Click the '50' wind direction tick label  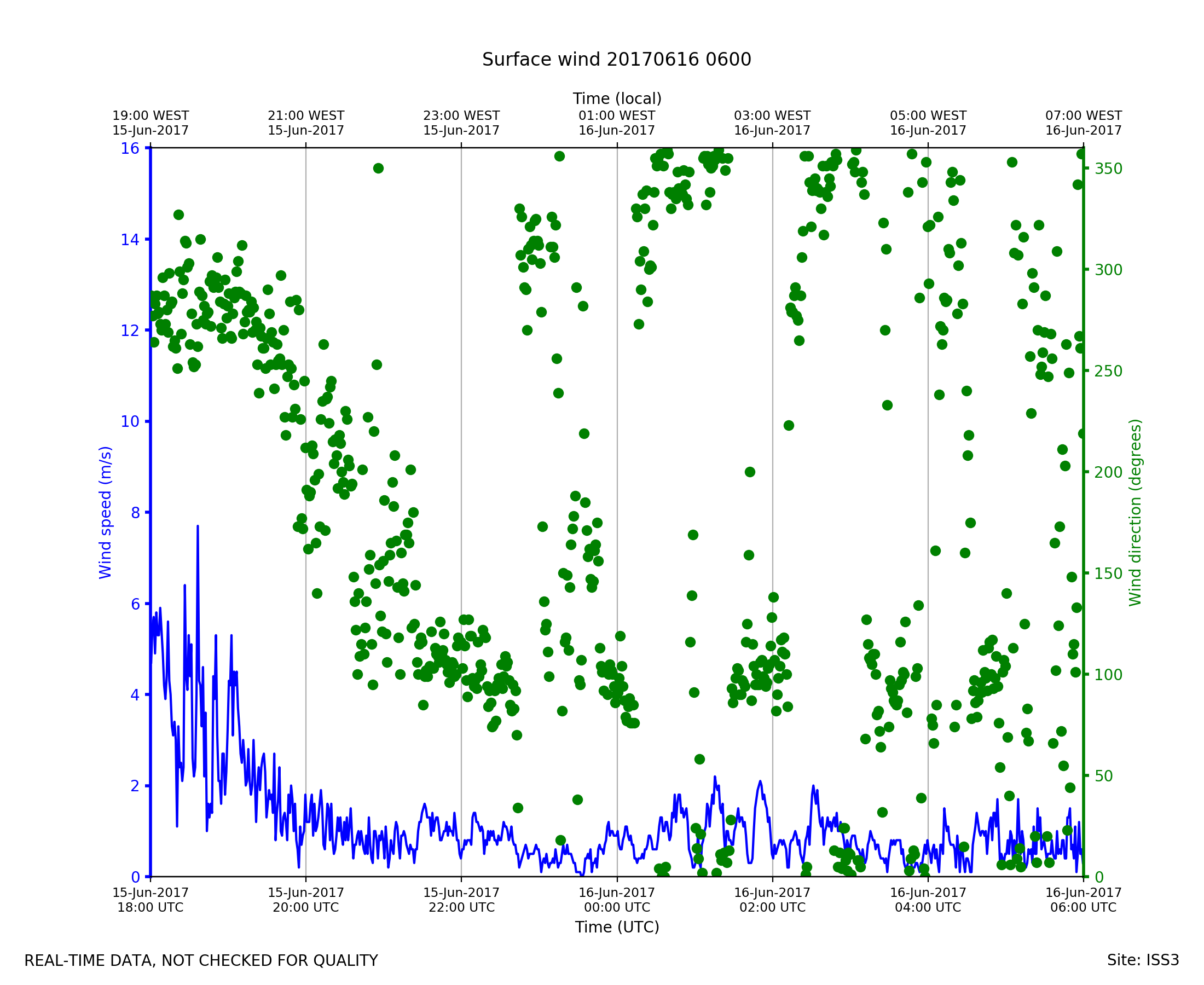pyautogui.click(x=1105, y=775)
